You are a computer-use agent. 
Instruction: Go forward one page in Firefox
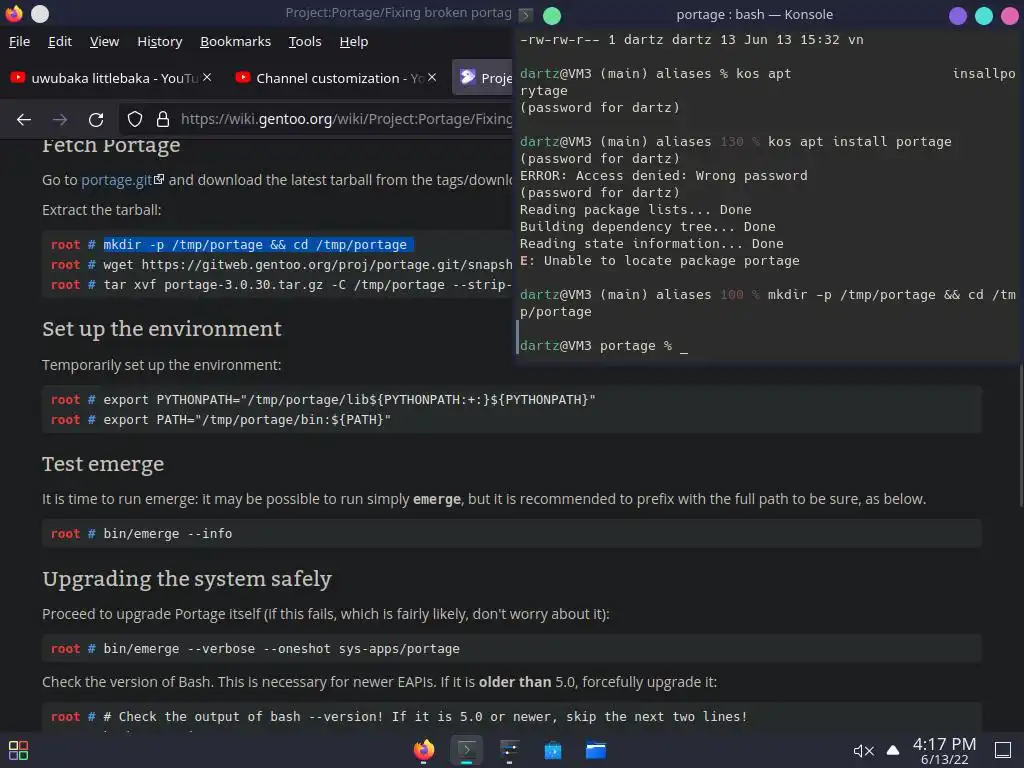[x=60, y=120]
